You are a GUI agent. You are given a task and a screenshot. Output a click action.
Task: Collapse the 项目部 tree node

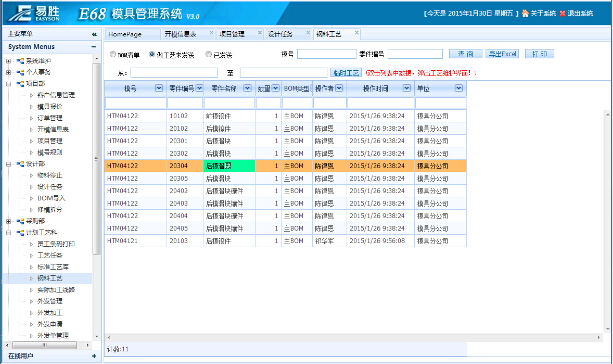[x=8, y=84]
